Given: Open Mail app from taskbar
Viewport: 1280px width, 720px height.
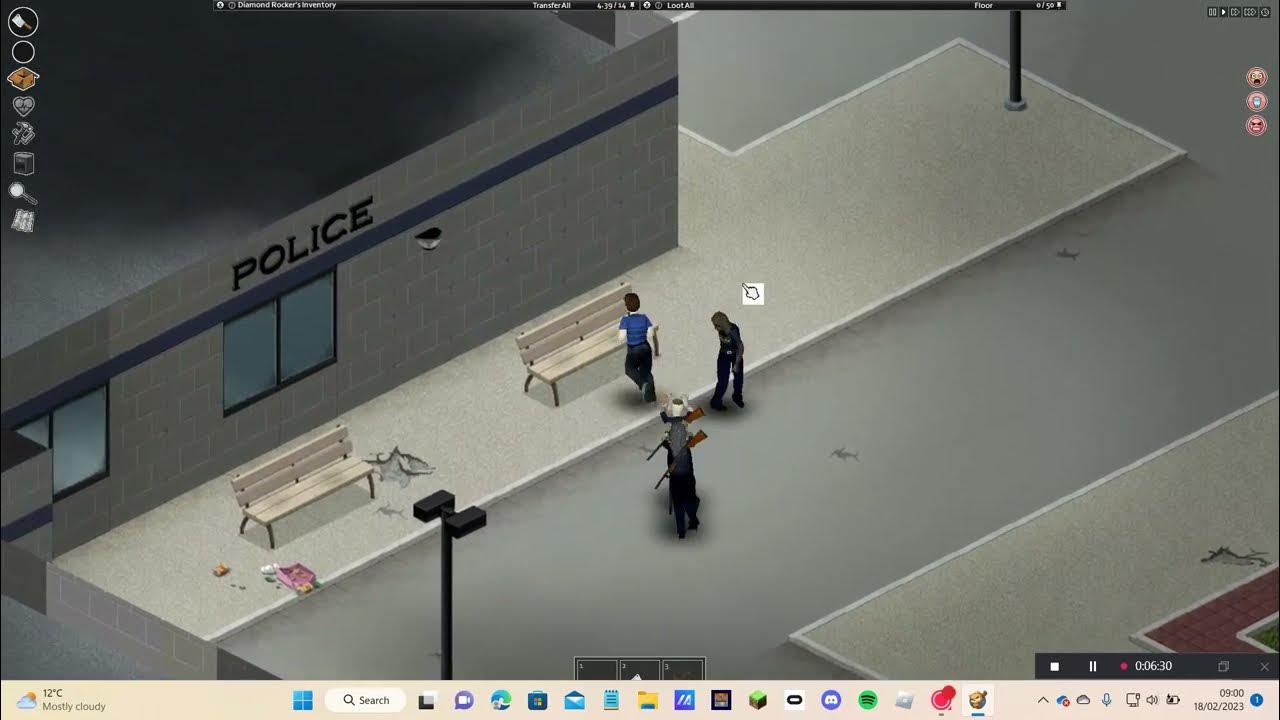Looking at the screenshot, I should [x=575, y=700].
